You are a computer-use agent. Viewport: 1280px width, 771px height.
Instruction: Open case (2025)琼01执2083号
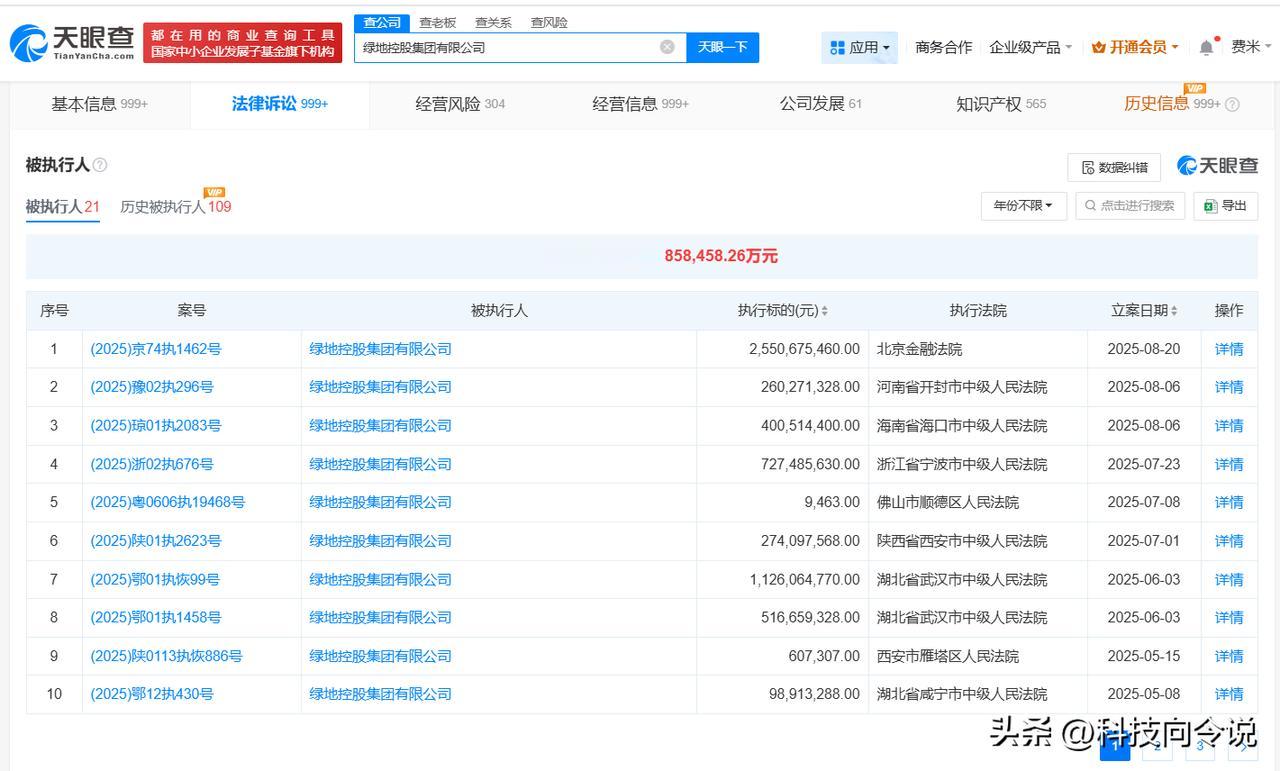[155, 426]
